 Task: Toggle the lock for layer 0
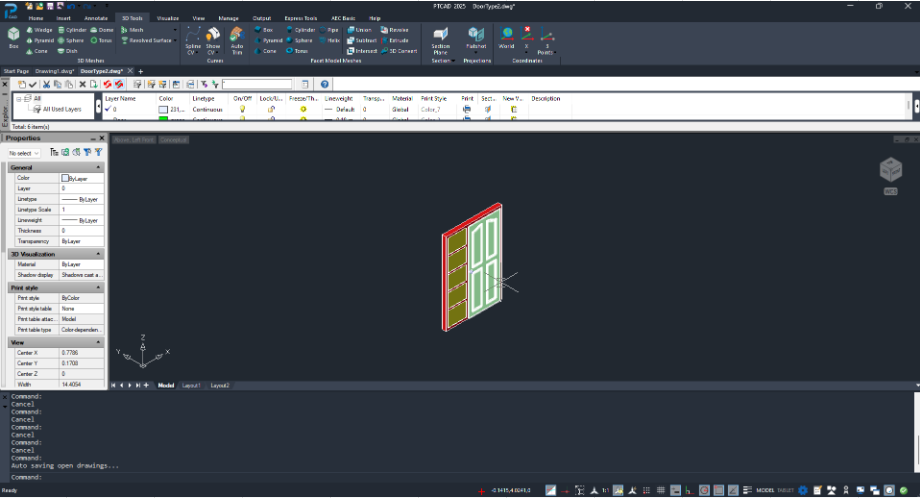point(270,109)
